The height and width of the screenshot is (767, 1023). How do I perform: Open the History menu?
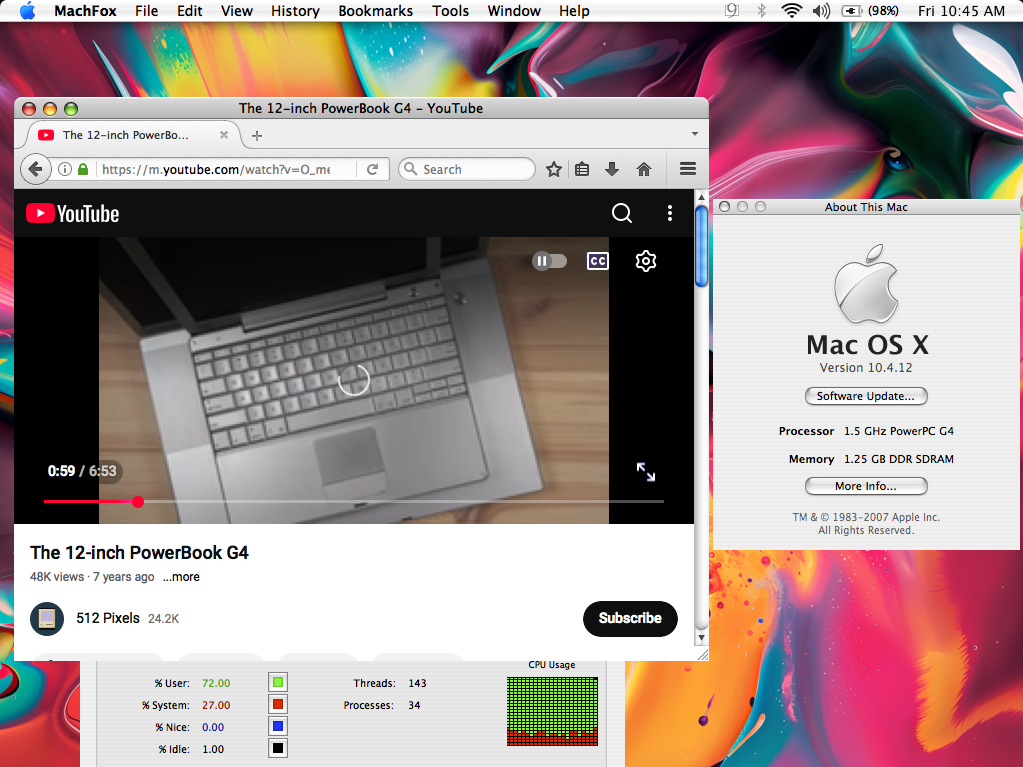tap(296, 11)
